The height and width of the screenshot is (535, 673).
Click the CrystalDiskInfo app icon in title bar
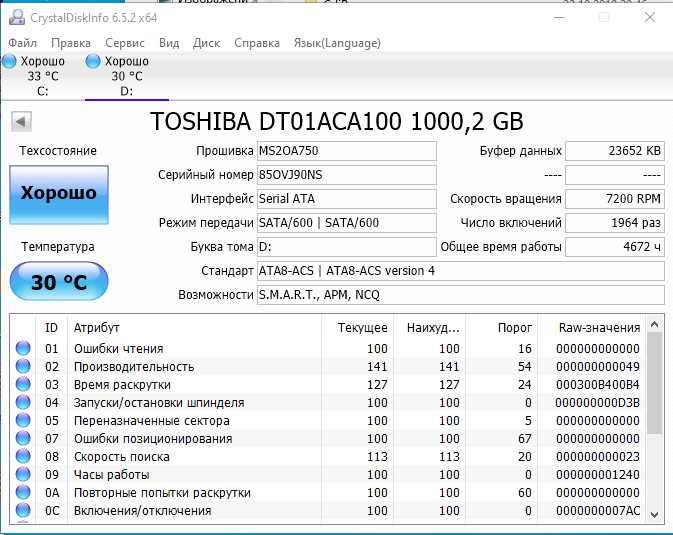tap(17, 18)
